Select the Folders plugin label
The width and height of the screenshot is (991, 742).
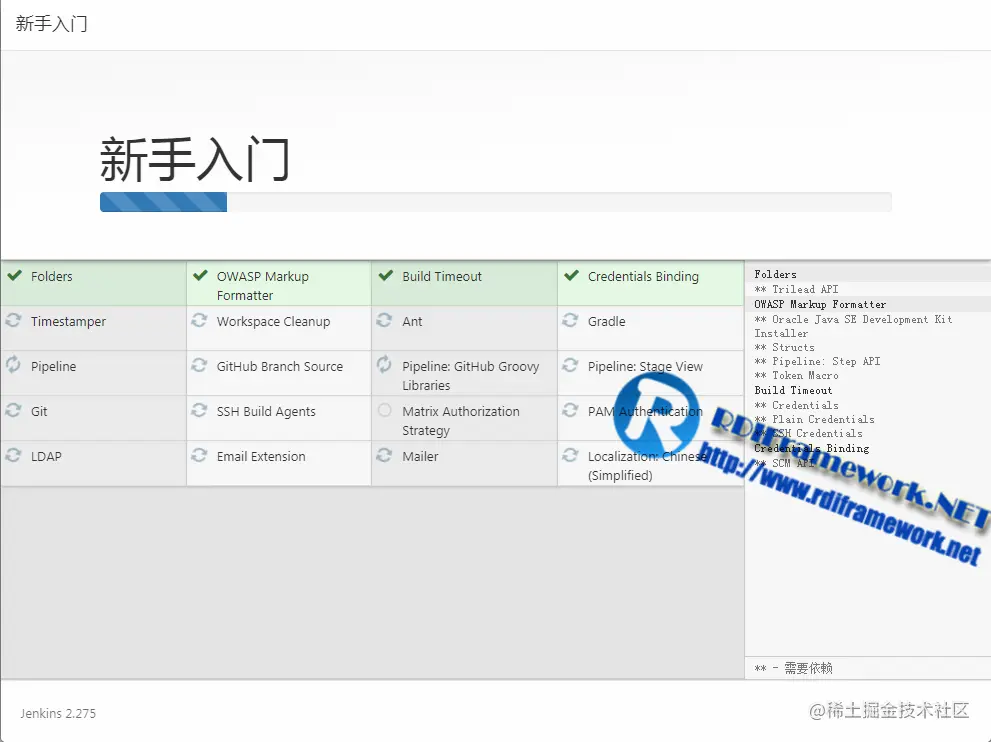pos(52,276)
